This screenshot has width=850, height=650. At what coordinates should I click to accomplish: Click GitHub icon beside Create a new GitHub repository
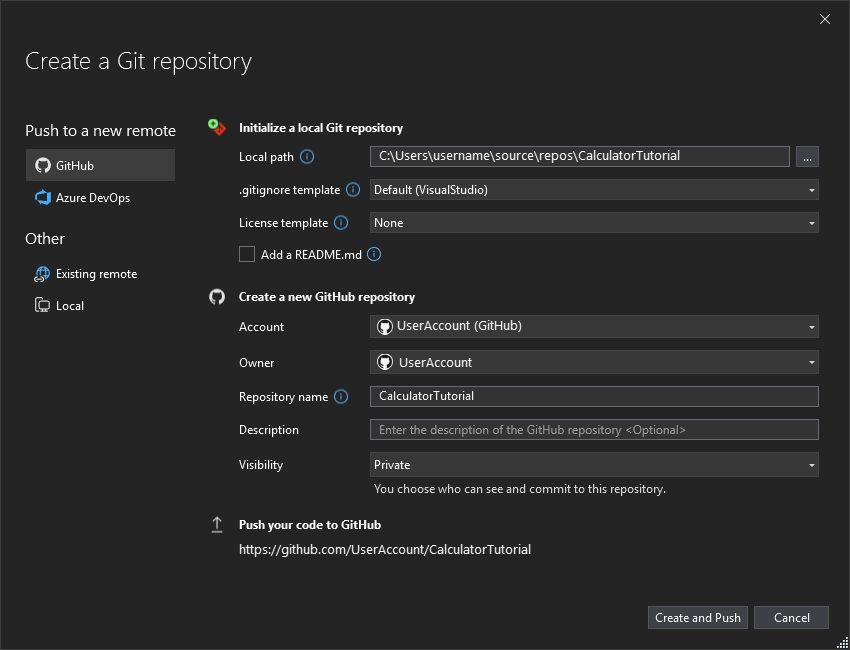(x=217, y=297)
